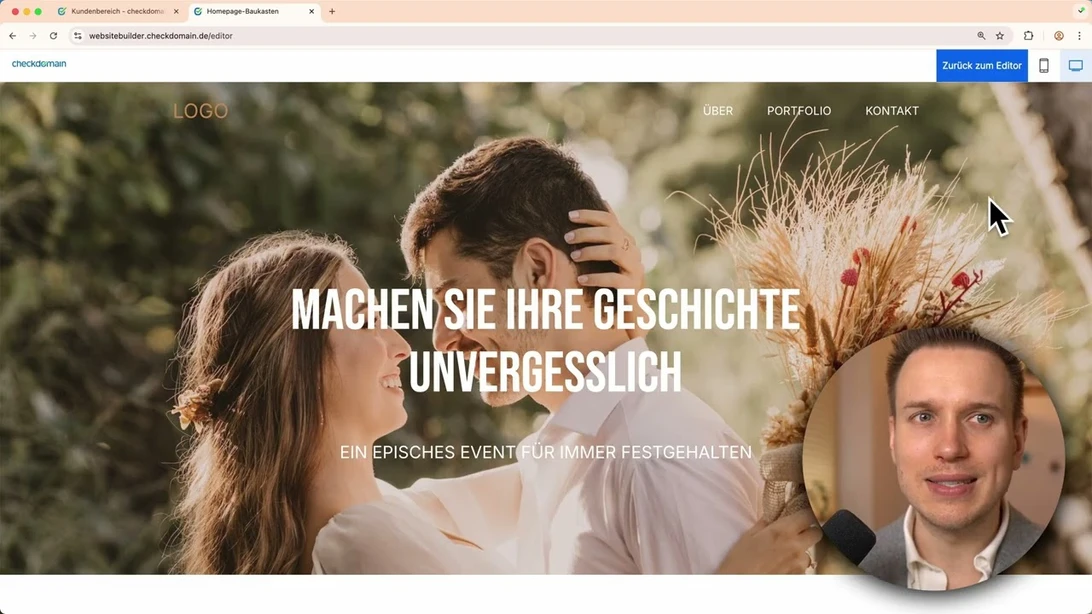Open site information next to the URL
This screenshot has width=1092, height=614.
(77, 35)
